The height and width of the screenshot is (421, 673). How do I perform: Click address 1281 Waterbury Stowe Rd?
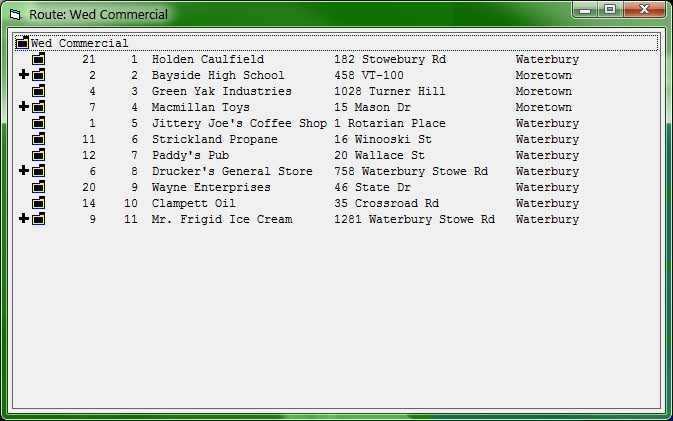[415, 219]
